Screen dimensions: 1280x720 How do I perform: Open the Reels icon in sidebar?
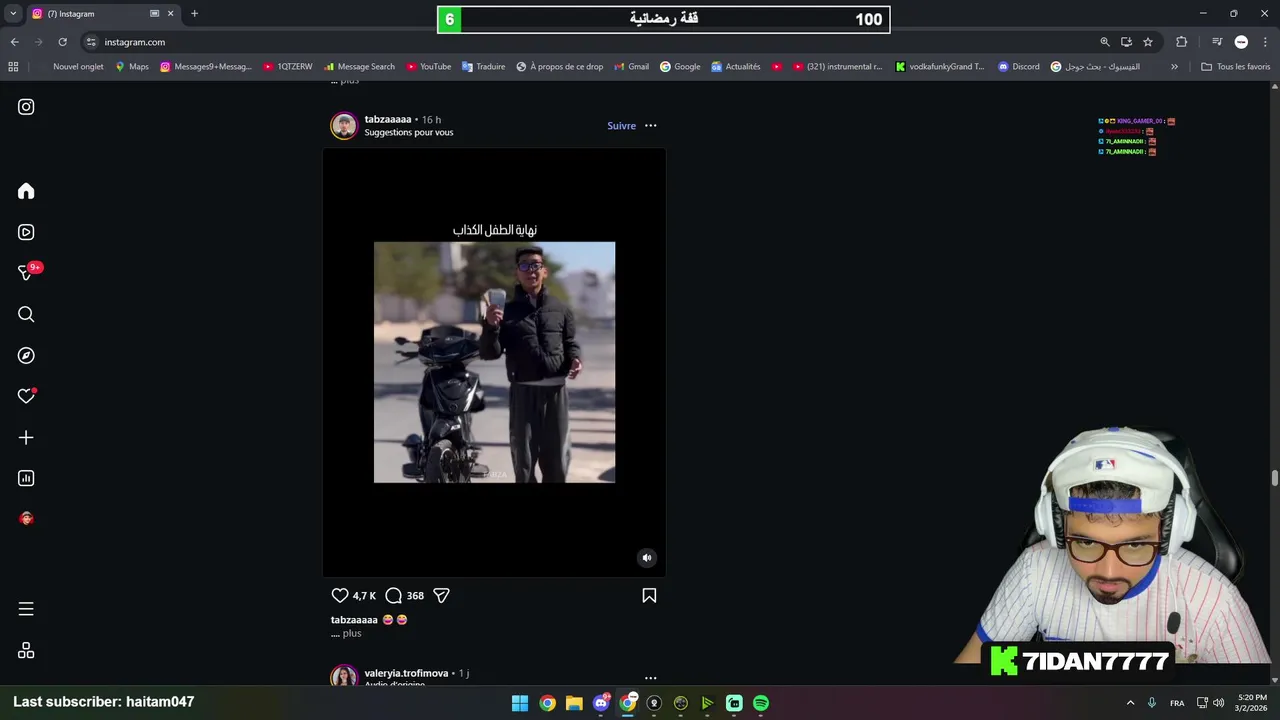[26, 232]
